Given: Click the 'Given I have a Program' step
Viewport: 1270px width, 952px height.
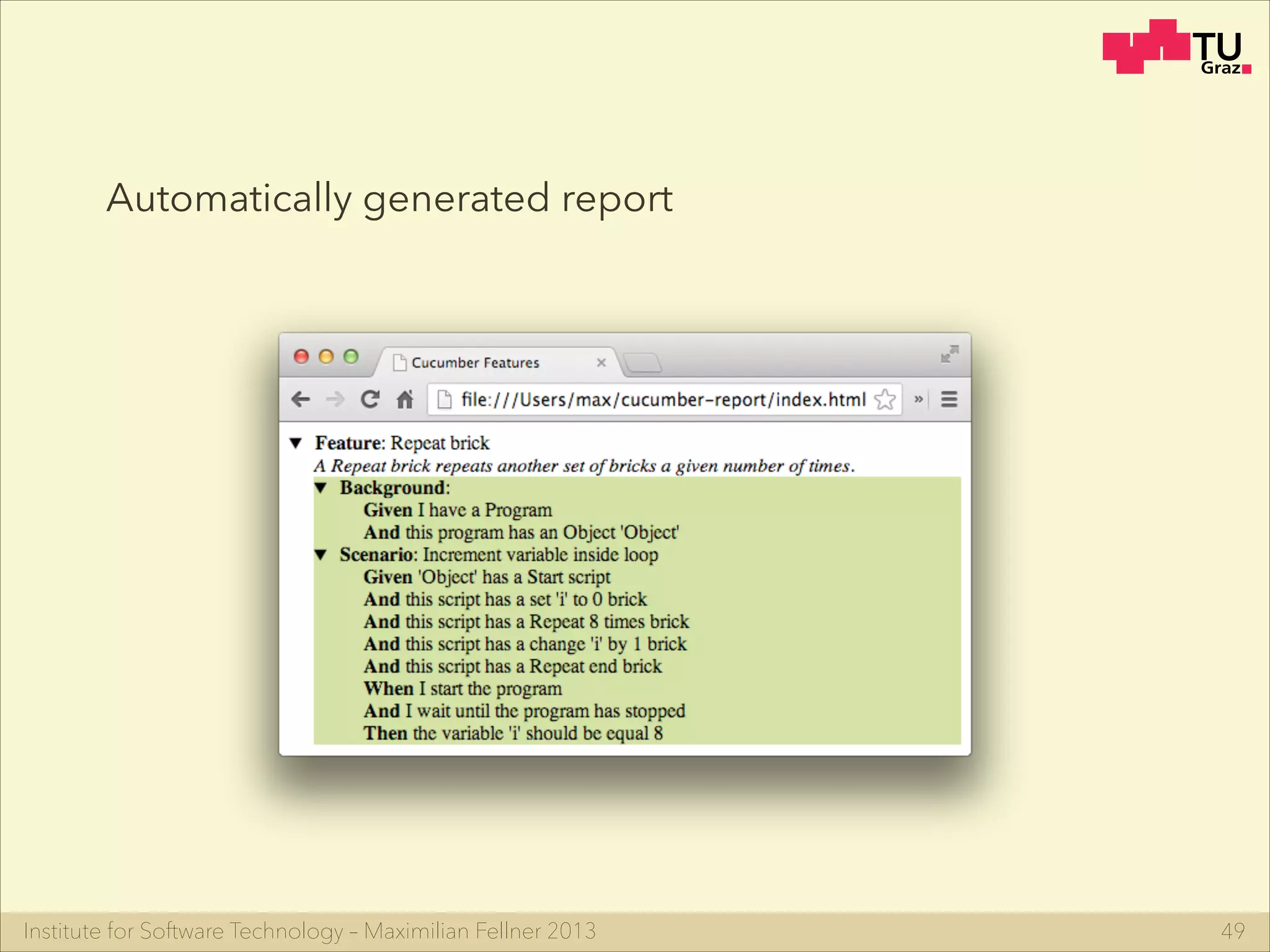Looking at the screenshot, I should [x=458, y=510].
